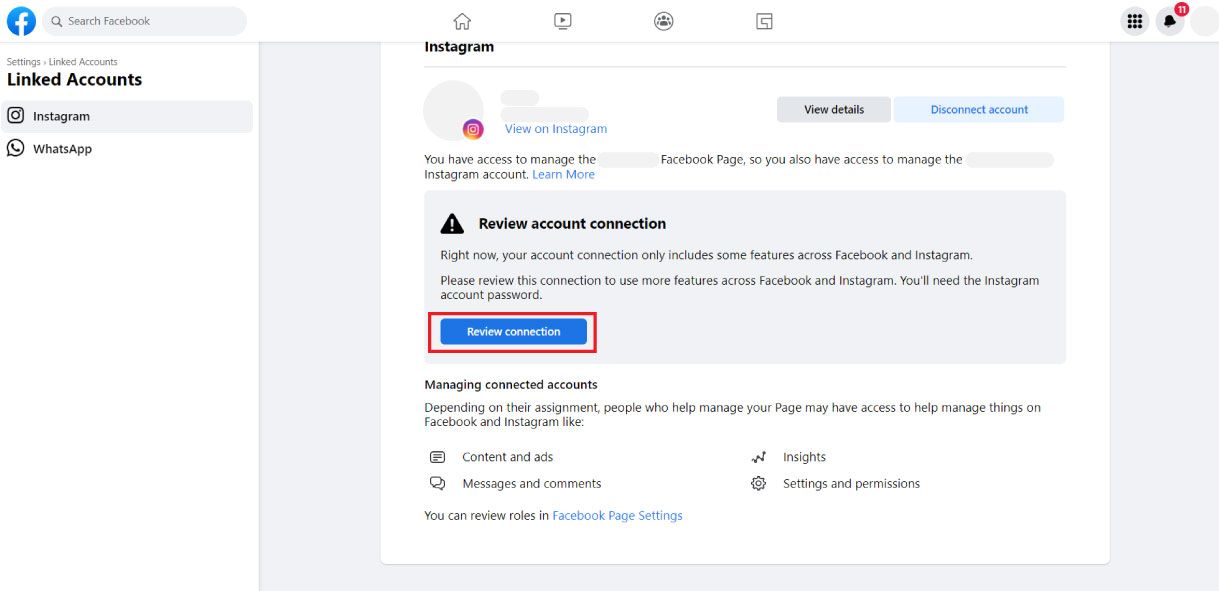Open the profile avatar at top right
Image resolution: width=1219 pixels, height=591 pixels.
(1204, 21)
